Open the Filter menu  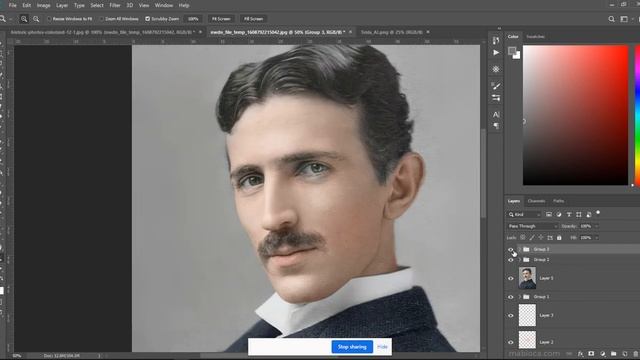[115, 5]
